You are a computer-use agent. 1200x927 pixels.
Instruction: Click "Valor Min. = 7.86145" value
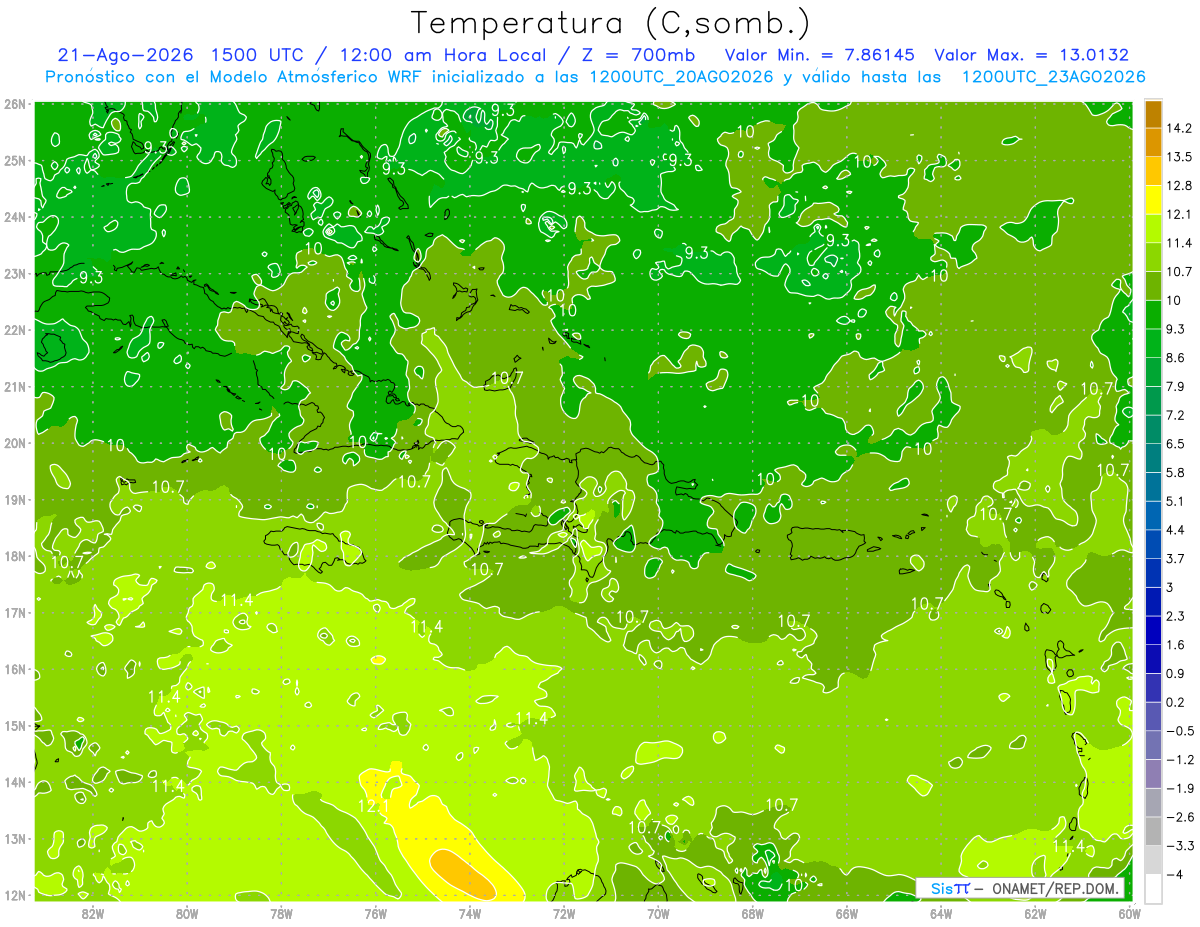tap(819, 55)
